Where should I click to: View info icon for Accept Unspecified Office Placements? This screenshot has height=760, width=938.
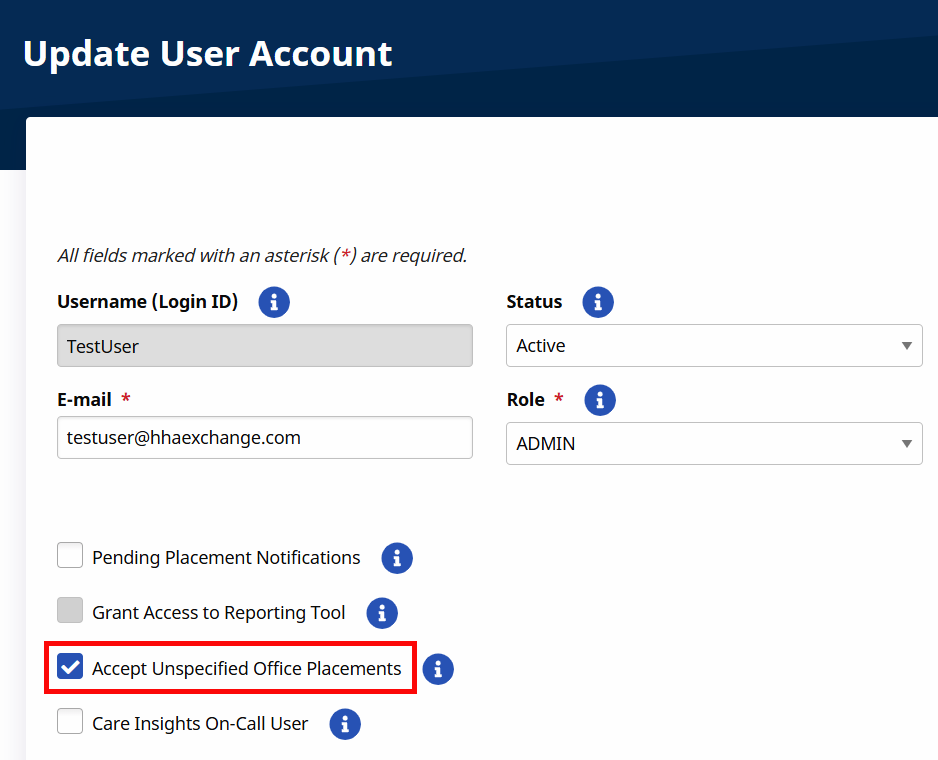coord(438,669)
